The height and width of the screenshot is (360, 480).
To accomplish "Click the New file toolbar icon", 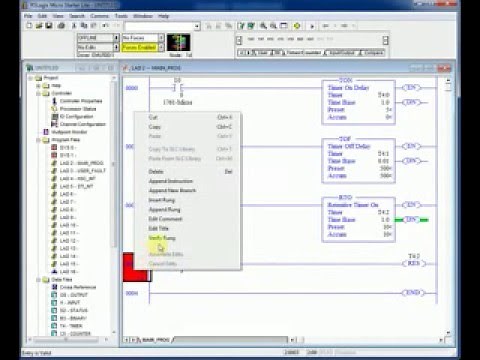I will point(29,26).
